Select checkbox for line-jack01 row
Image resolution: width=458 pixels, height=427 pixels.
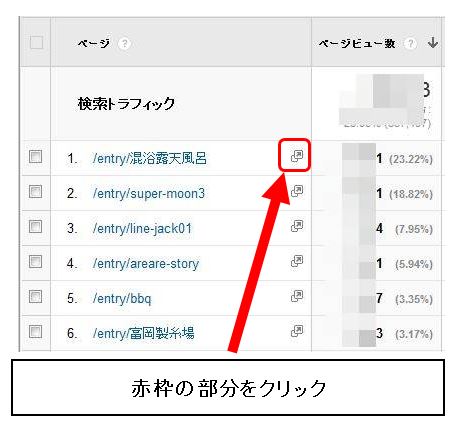pyautogui.click(x=35, y=227)
